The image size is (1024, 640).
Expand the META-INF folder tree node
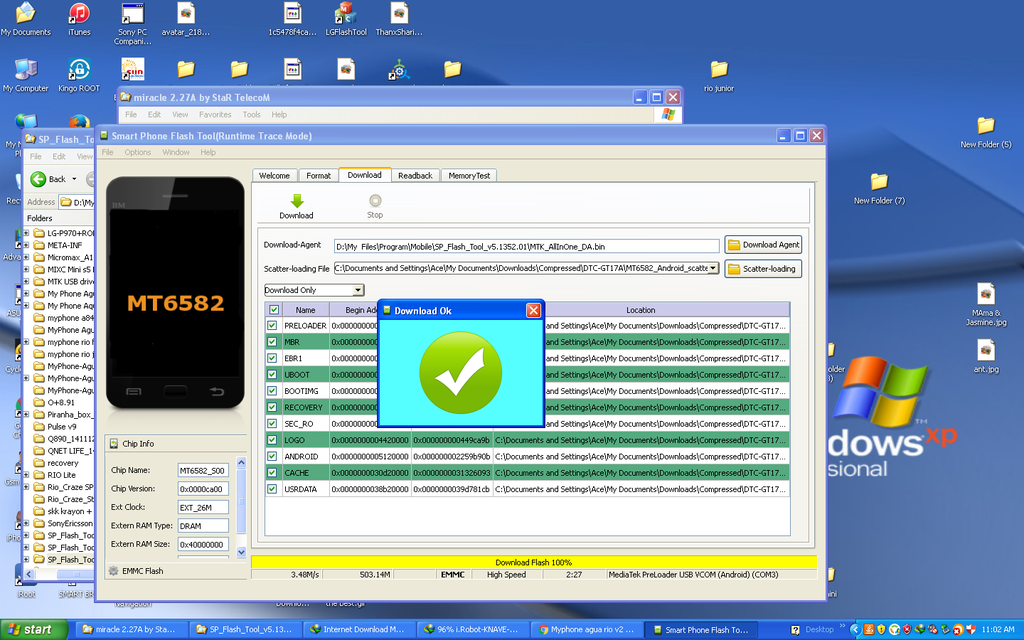(27, 246)
